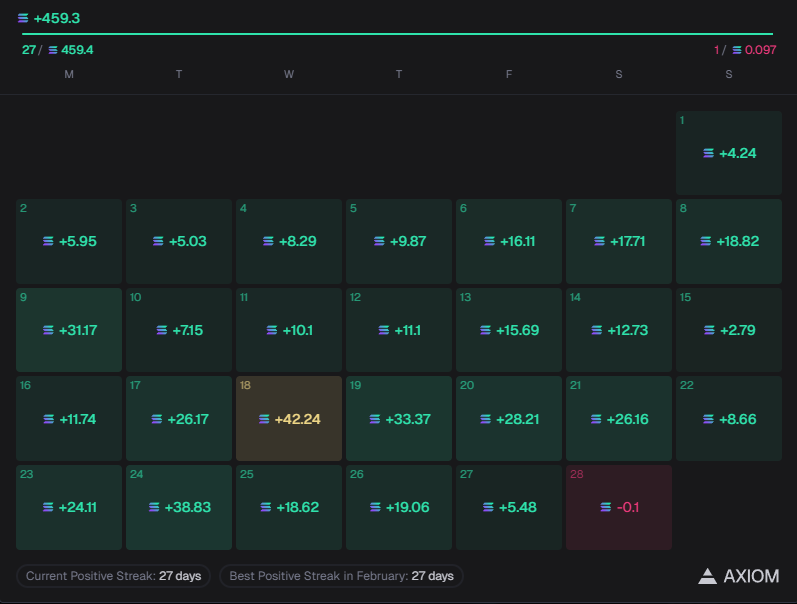Click the M weekday column header
The height and width of the screenshot is (604, 797).
coord(69,74)
